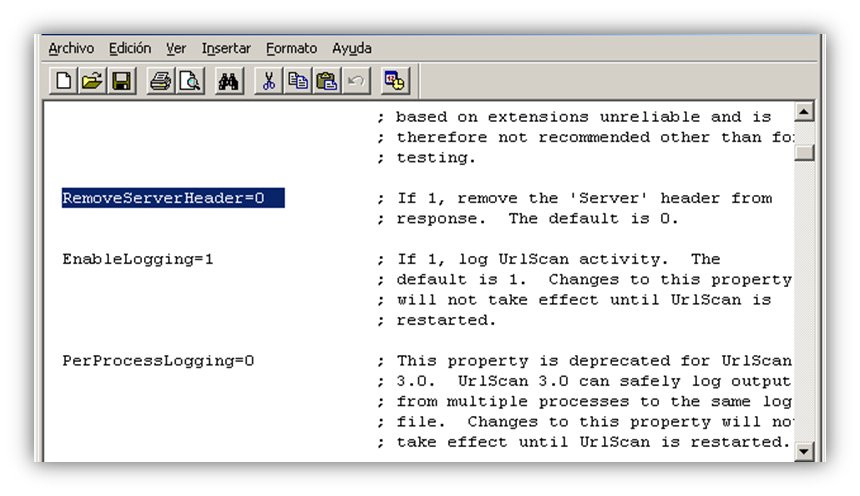Click the comment 'response. The default is 0.'
The height and width of the screenshot is (496, 860).
pos(538,219)
